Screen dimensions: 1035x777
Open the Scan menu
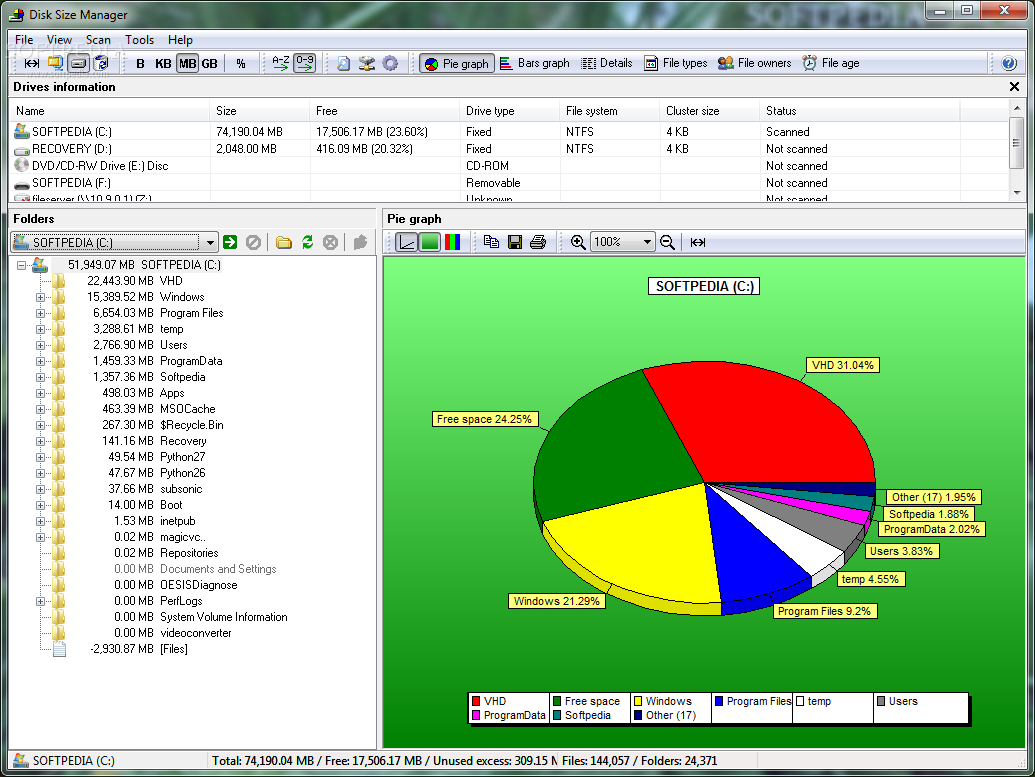pos(98,40)
